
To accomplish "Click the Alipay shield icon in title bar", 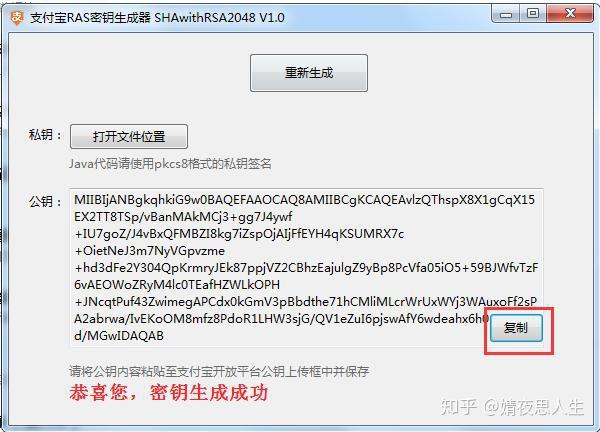I will 16,17.
